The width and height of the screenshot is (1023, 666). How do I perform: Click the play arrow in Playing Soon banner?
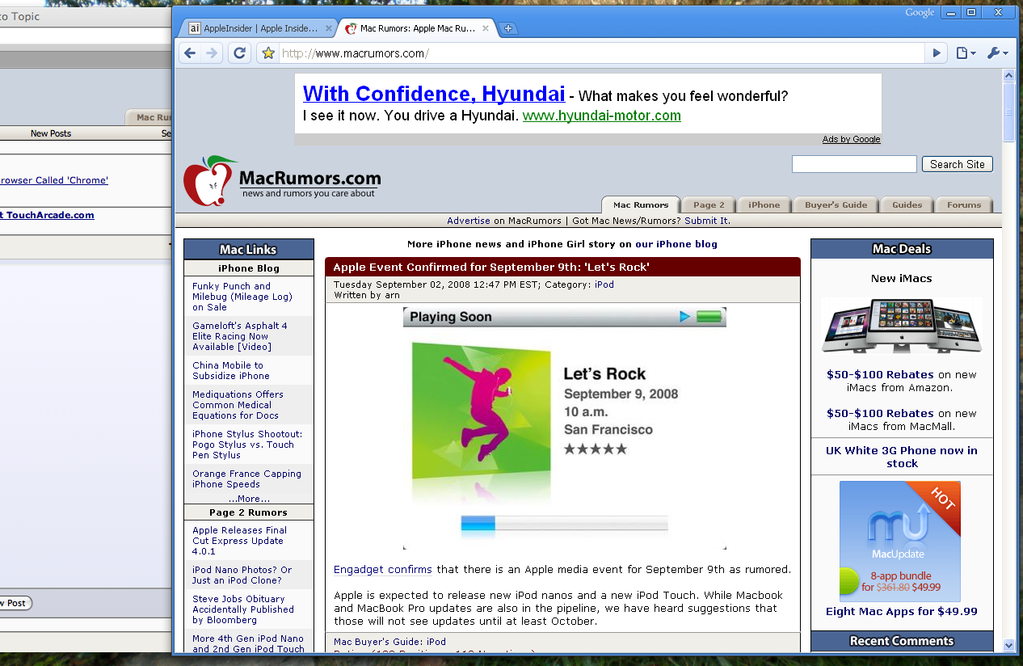[x=684, y=316]
